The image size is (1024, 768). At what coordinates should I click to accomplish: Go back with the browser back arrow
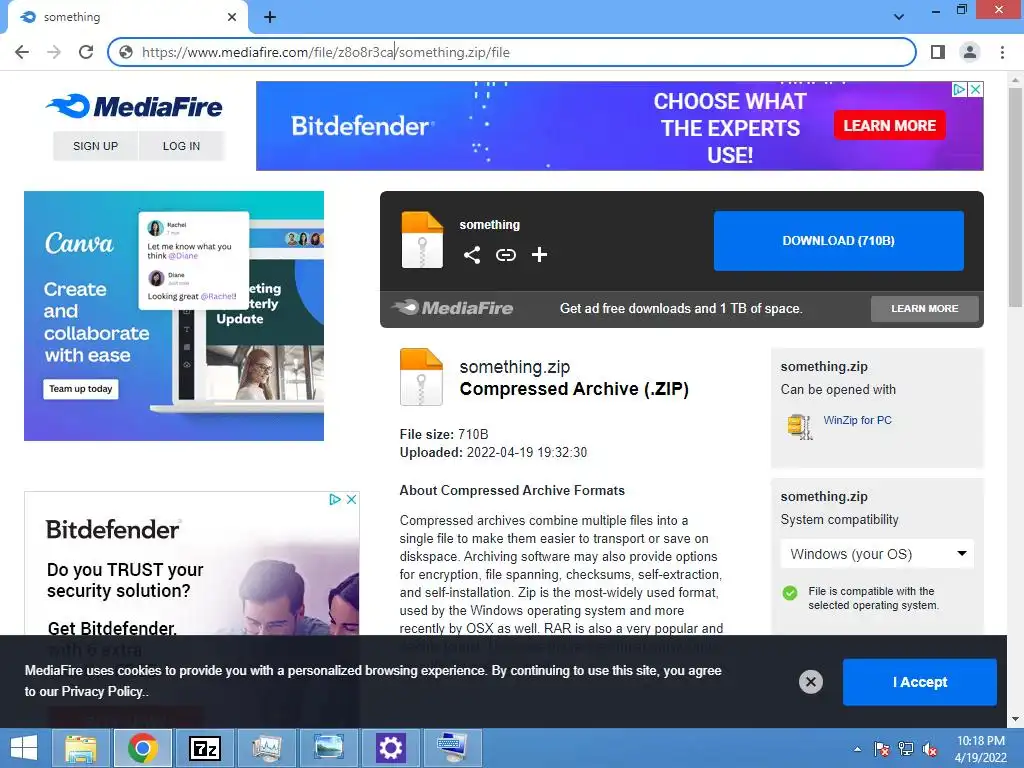[22, 52]
